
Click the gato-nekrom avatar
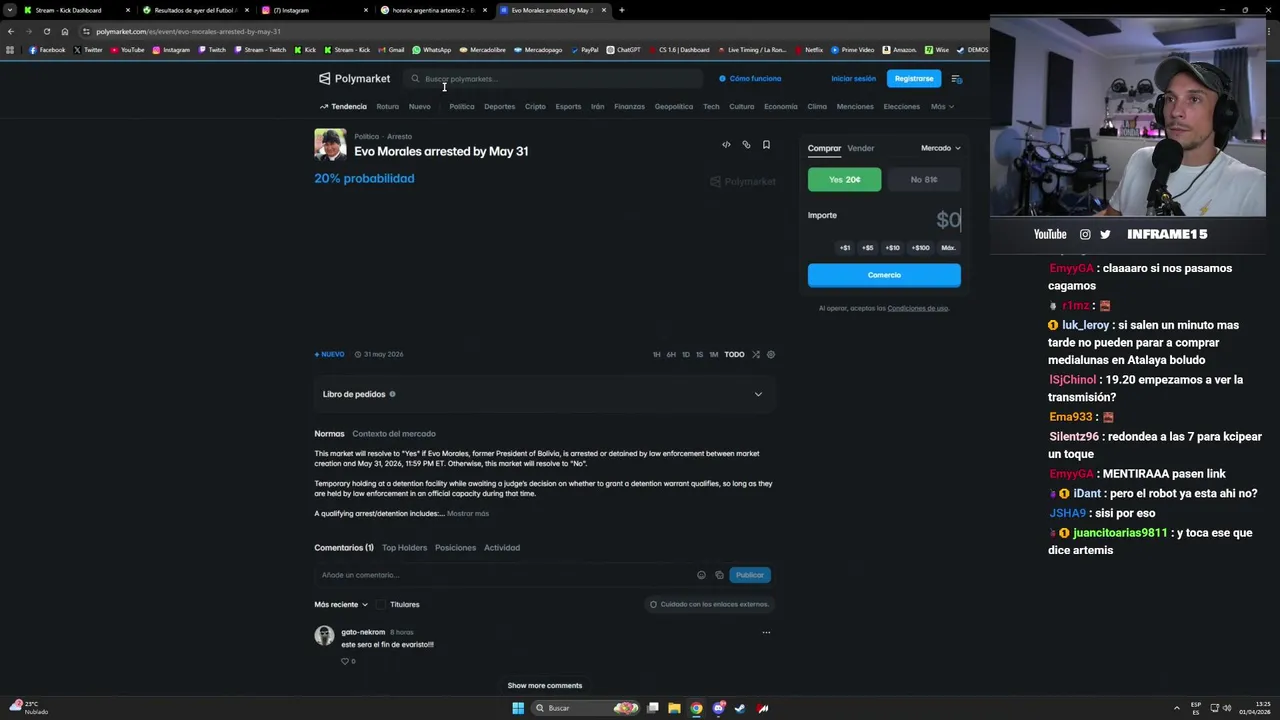pyautogui.click(x=324, y=636)
